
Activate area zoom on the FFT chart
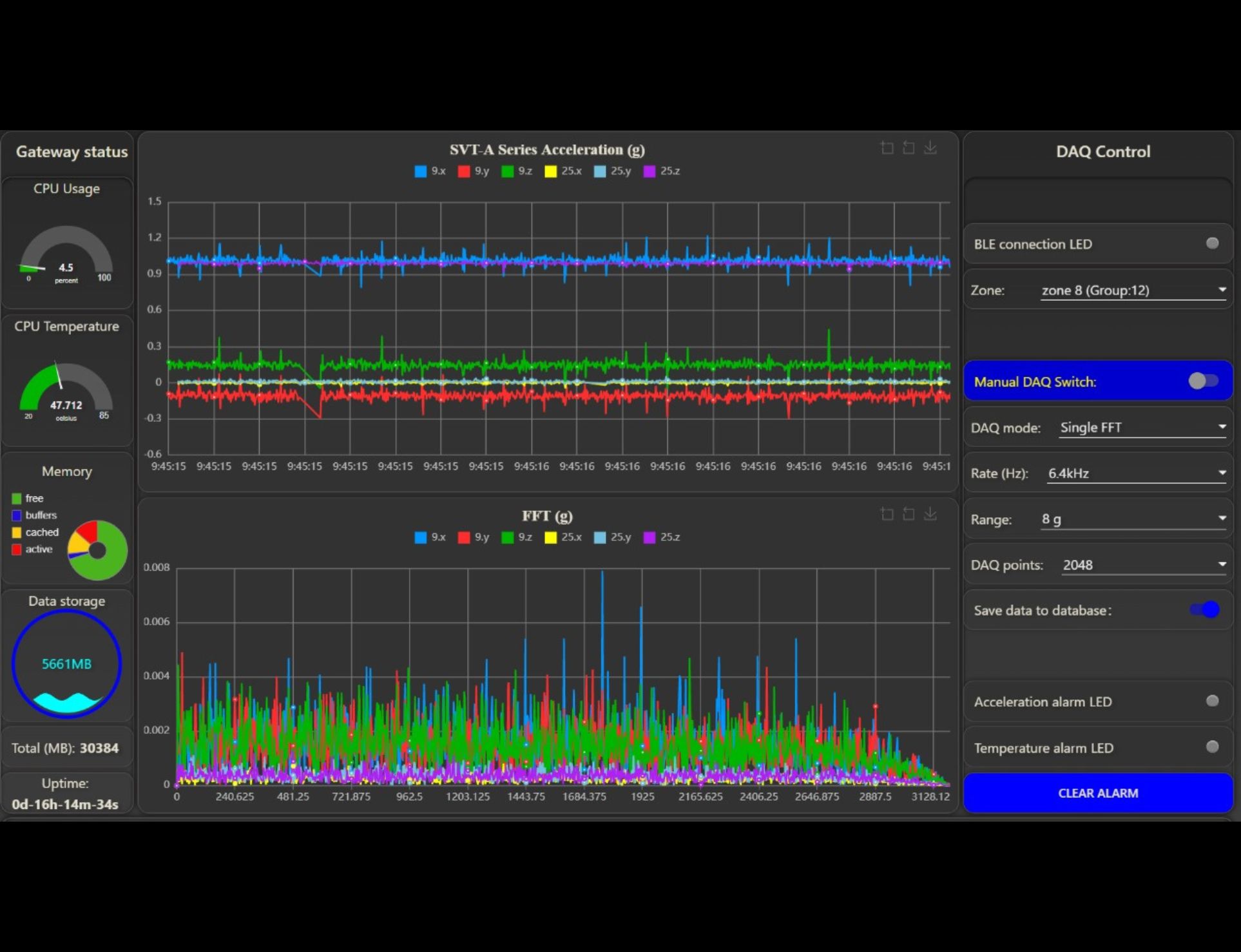click(887, 514)
